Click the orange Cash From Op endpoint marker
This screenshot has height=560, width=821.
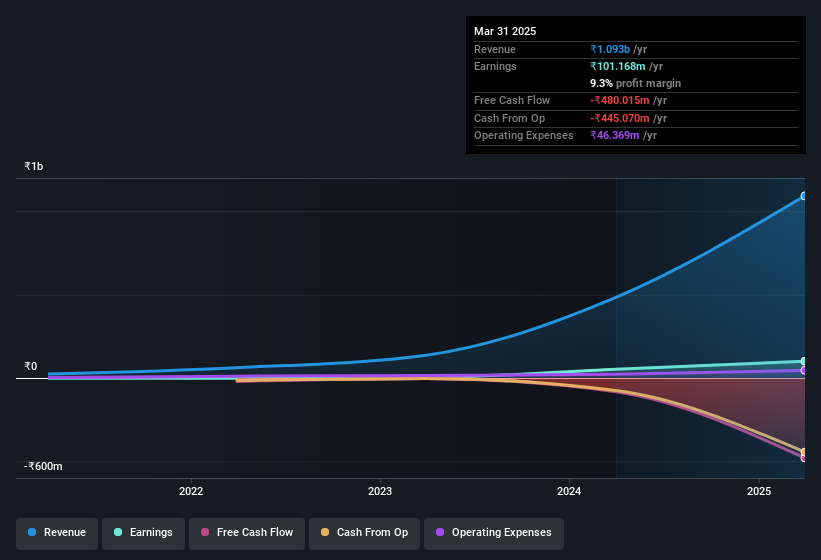coord(804,452)
